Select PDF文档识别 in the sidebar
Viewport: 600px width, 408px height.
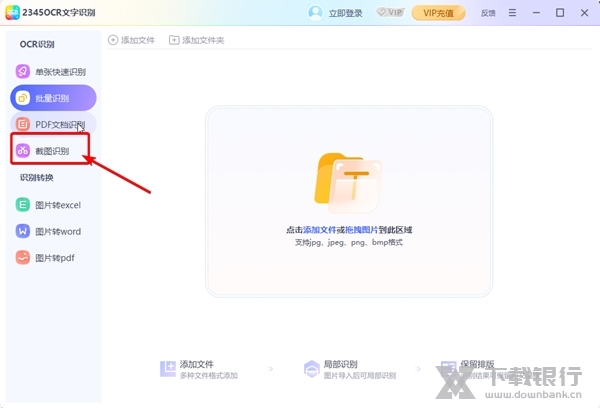coord(53,124)
